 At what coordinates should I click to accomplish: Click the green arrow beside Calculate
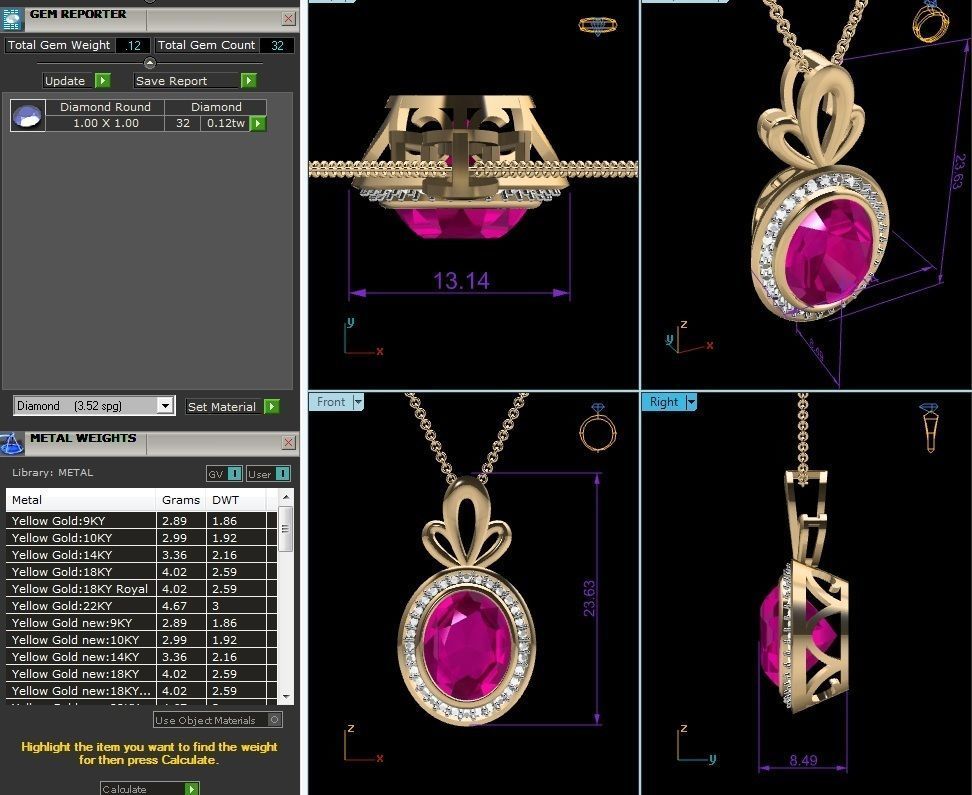(192, 789)
